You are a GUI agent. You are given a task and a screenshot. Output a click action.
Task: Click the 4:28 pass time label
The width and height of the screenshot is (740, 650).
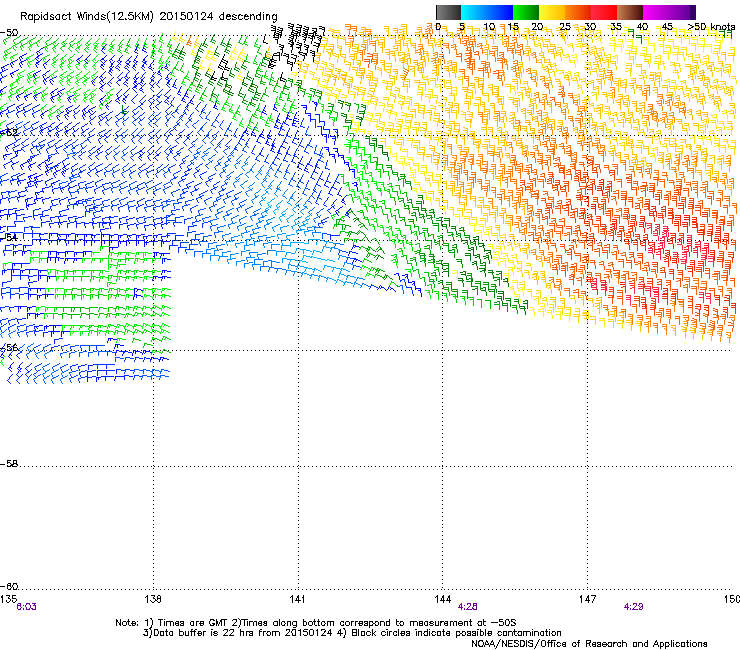(467, 607)
